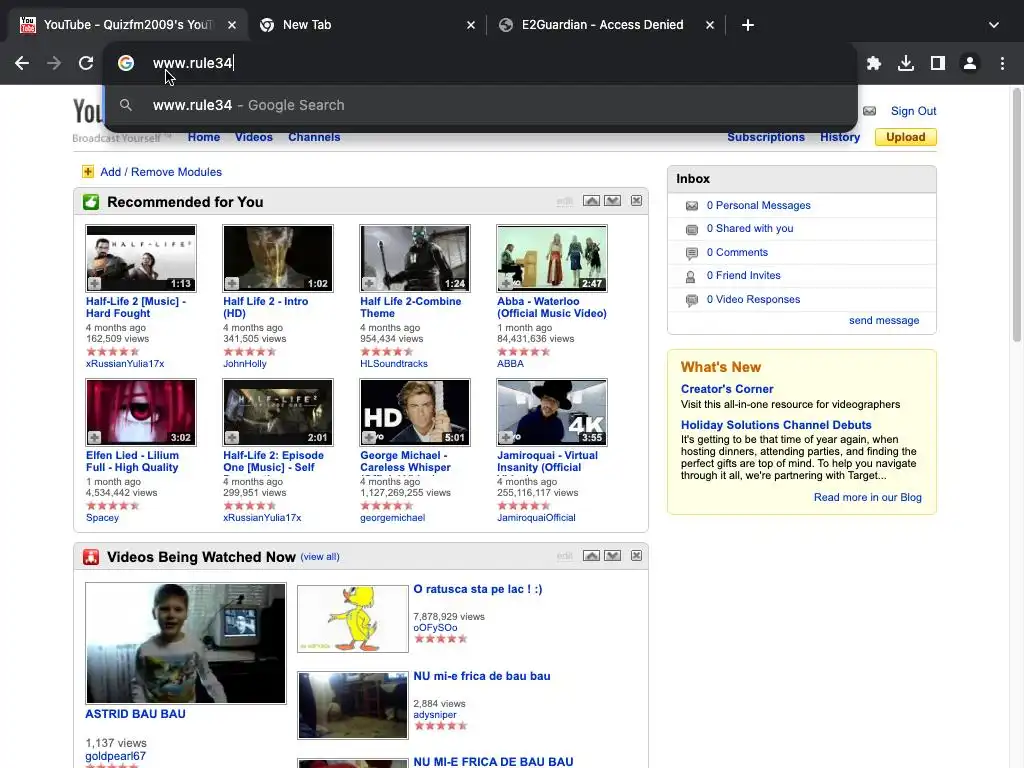Move Videos Being Watched Now module up
Viewport: 1024px width, 768px height.
pyautogui.click(x=592, y=556)
